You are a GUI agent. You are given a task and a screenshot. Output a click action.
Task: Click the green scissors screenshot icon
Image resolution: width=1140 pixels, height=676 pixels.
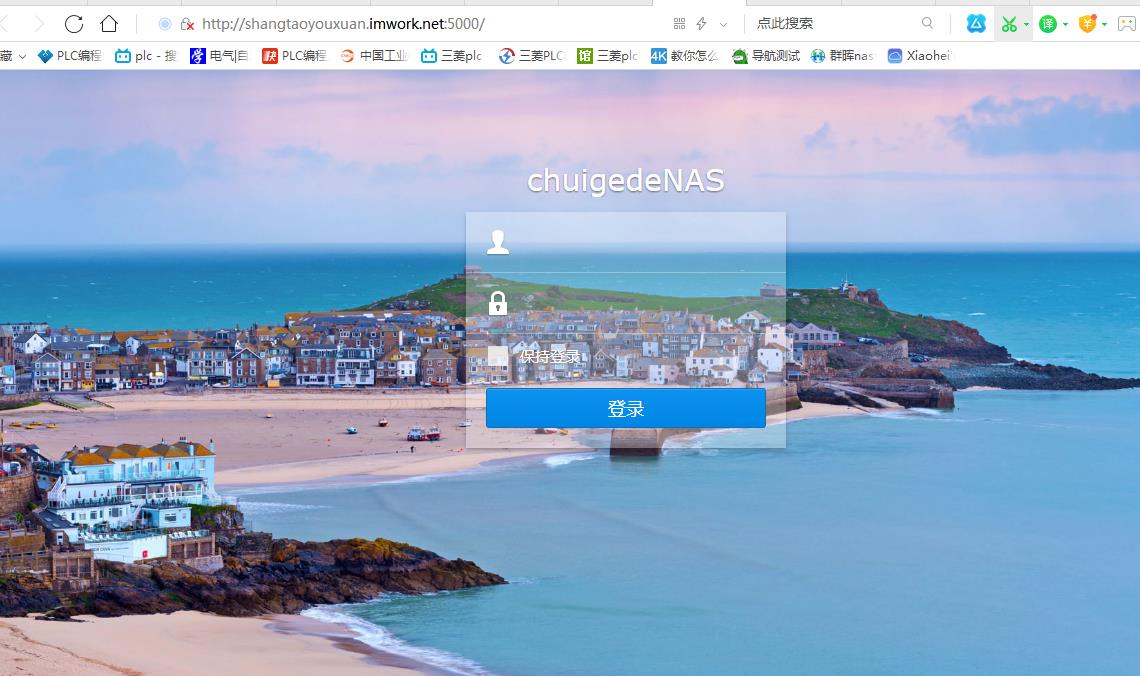pyautogui.click(x=1009, y=25)
